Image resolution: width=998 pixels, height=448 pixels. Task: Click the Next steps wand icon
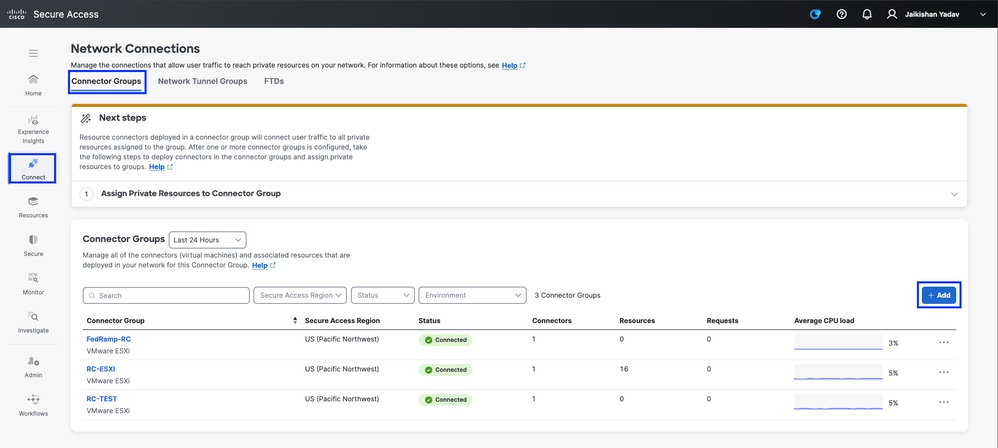(86, 118)
